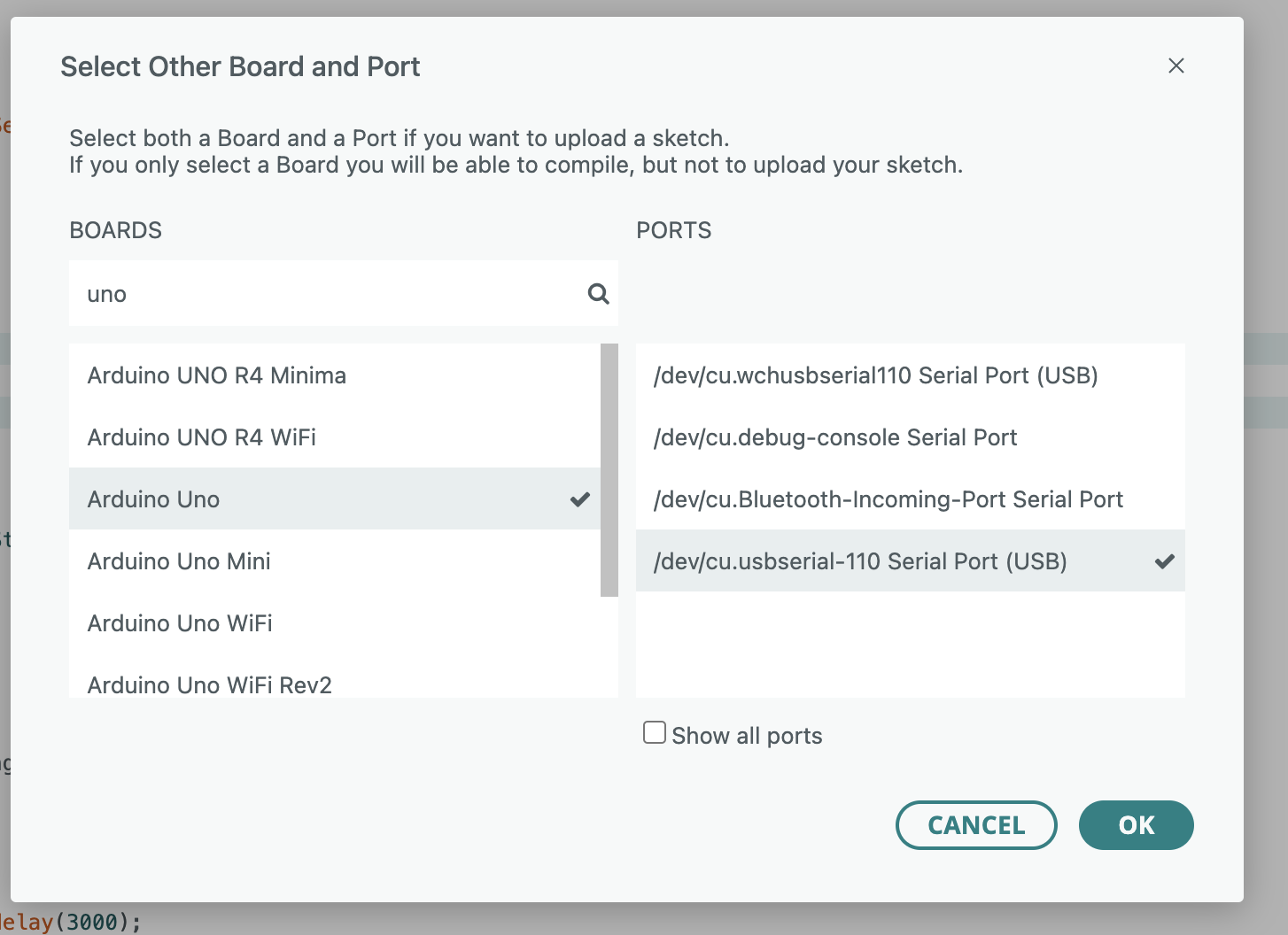This screenshot has width=1288, height=935.
Task: Click the CANCEL button
Action: click(976, 825)
